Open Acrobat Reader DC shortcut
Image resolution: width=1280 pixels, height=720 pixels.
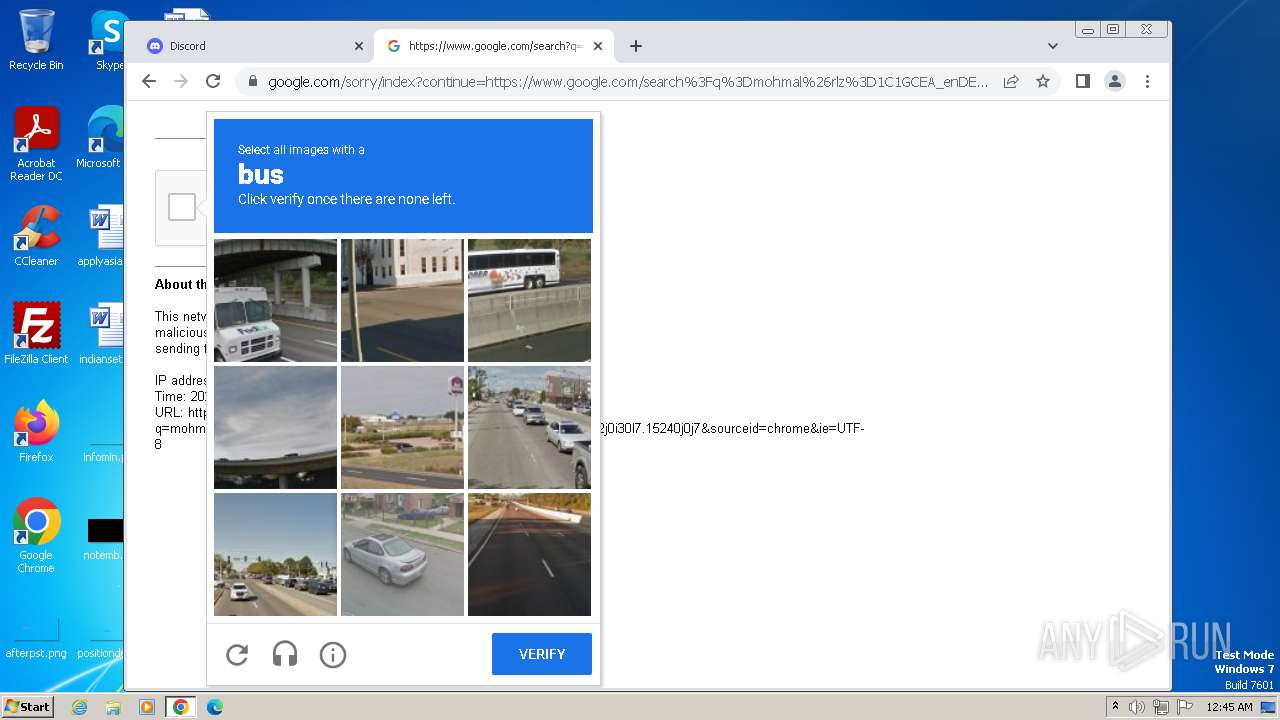36,143
